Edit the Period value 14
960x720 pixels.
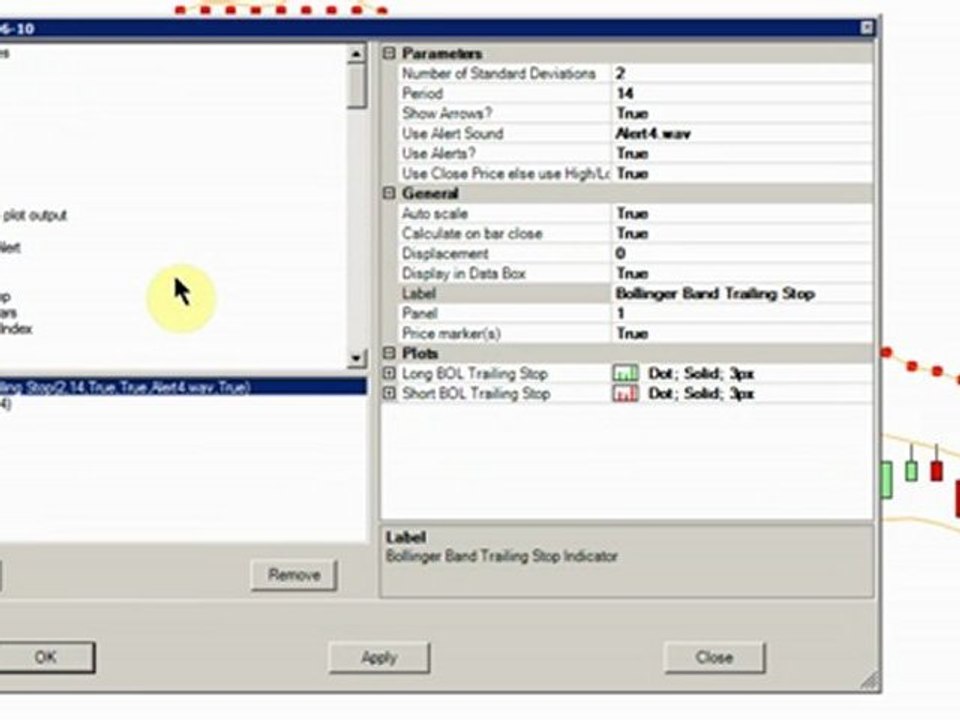coord(742,94)
